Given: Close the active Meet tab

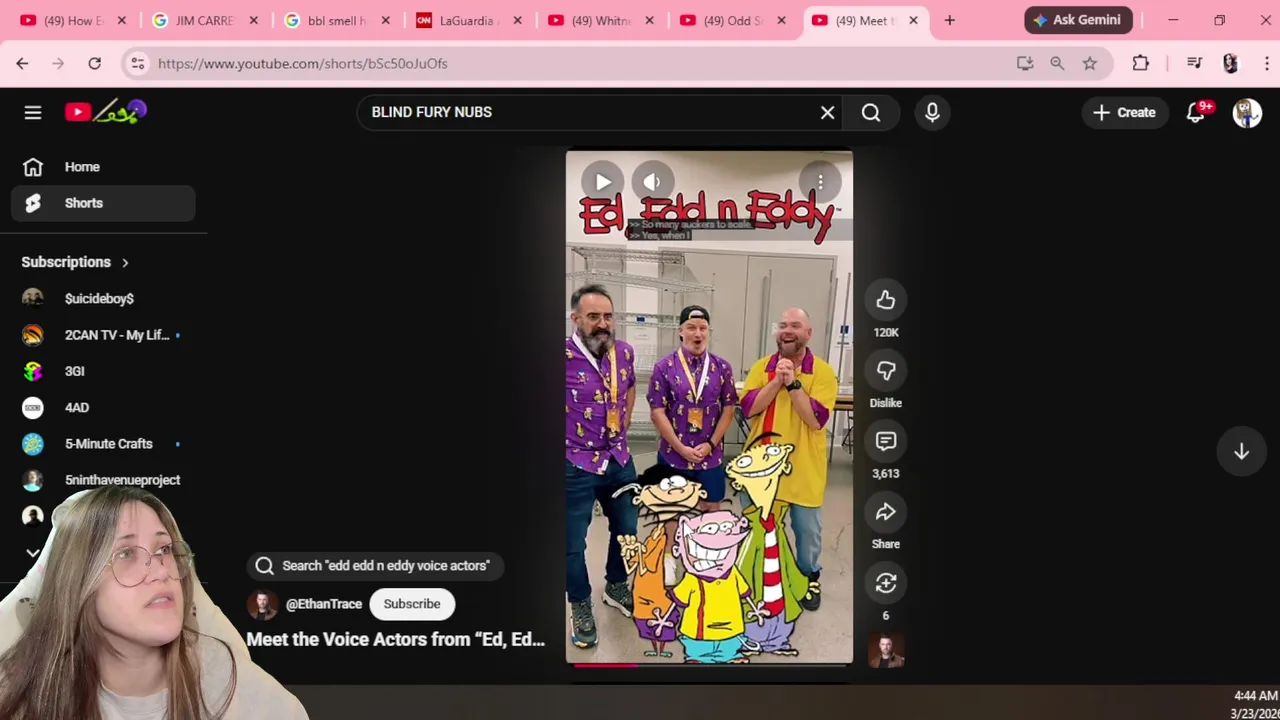Looking at the screenshot, I should coord(913,20).
